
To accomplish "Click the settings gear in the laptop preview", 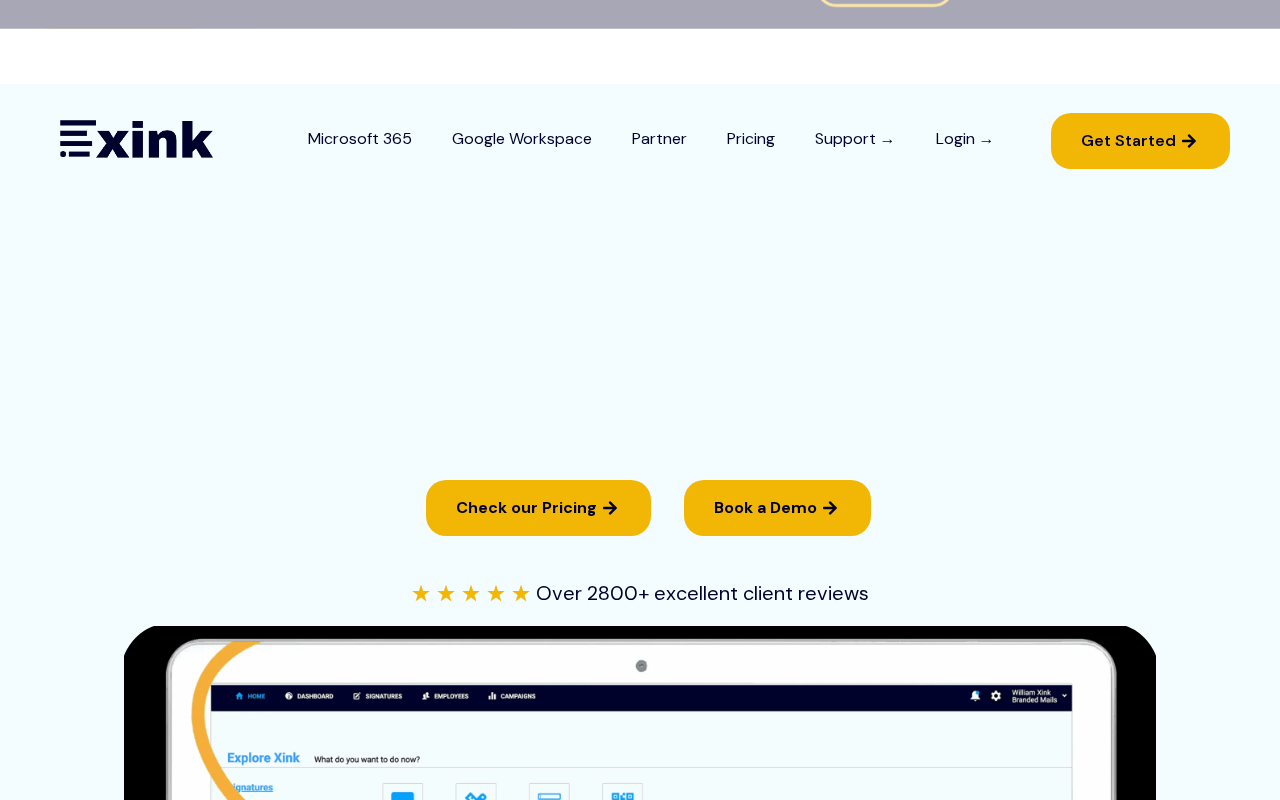I will (x=996, y=695).
